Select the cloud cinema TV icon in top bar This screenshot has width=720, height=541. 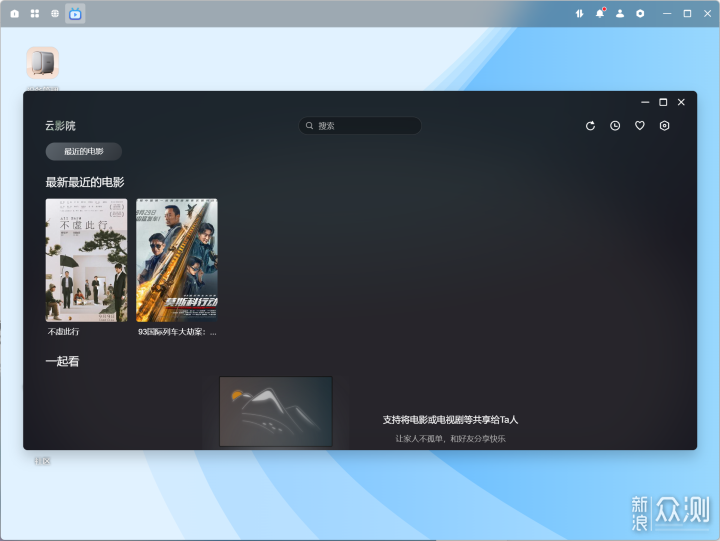[x=75, y=14]
